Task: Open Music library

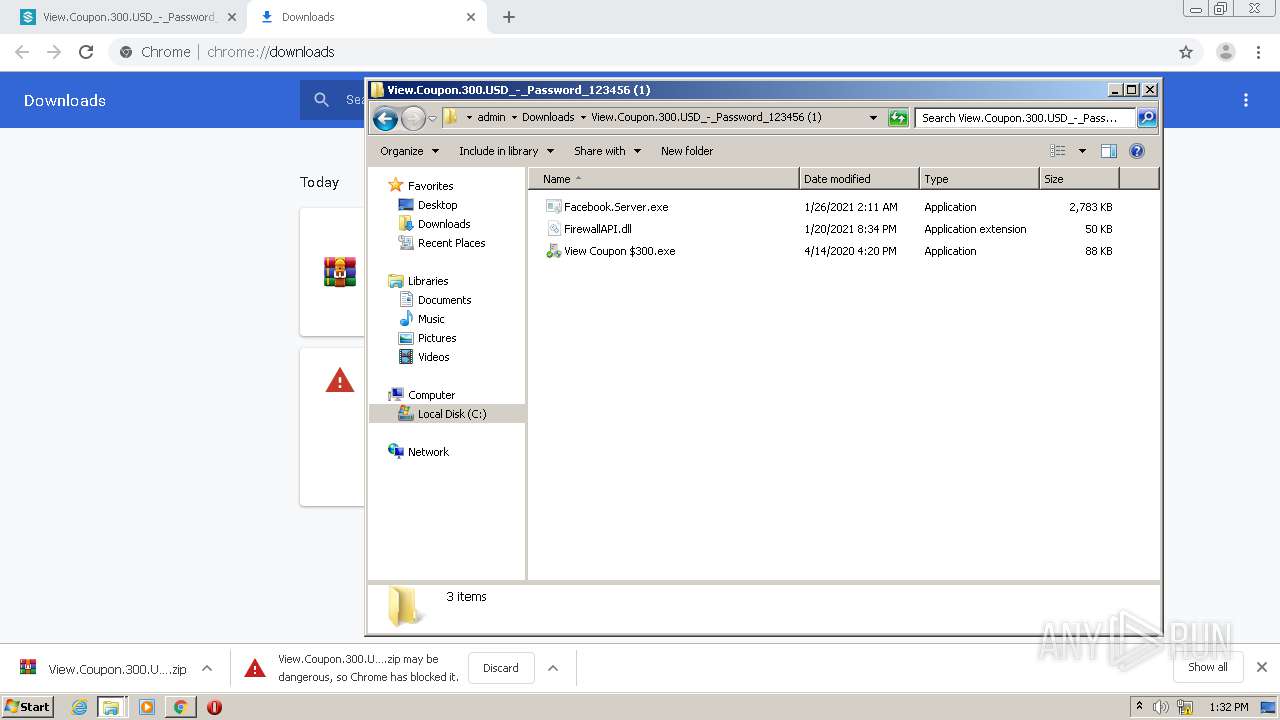Action: coord(431,319)
